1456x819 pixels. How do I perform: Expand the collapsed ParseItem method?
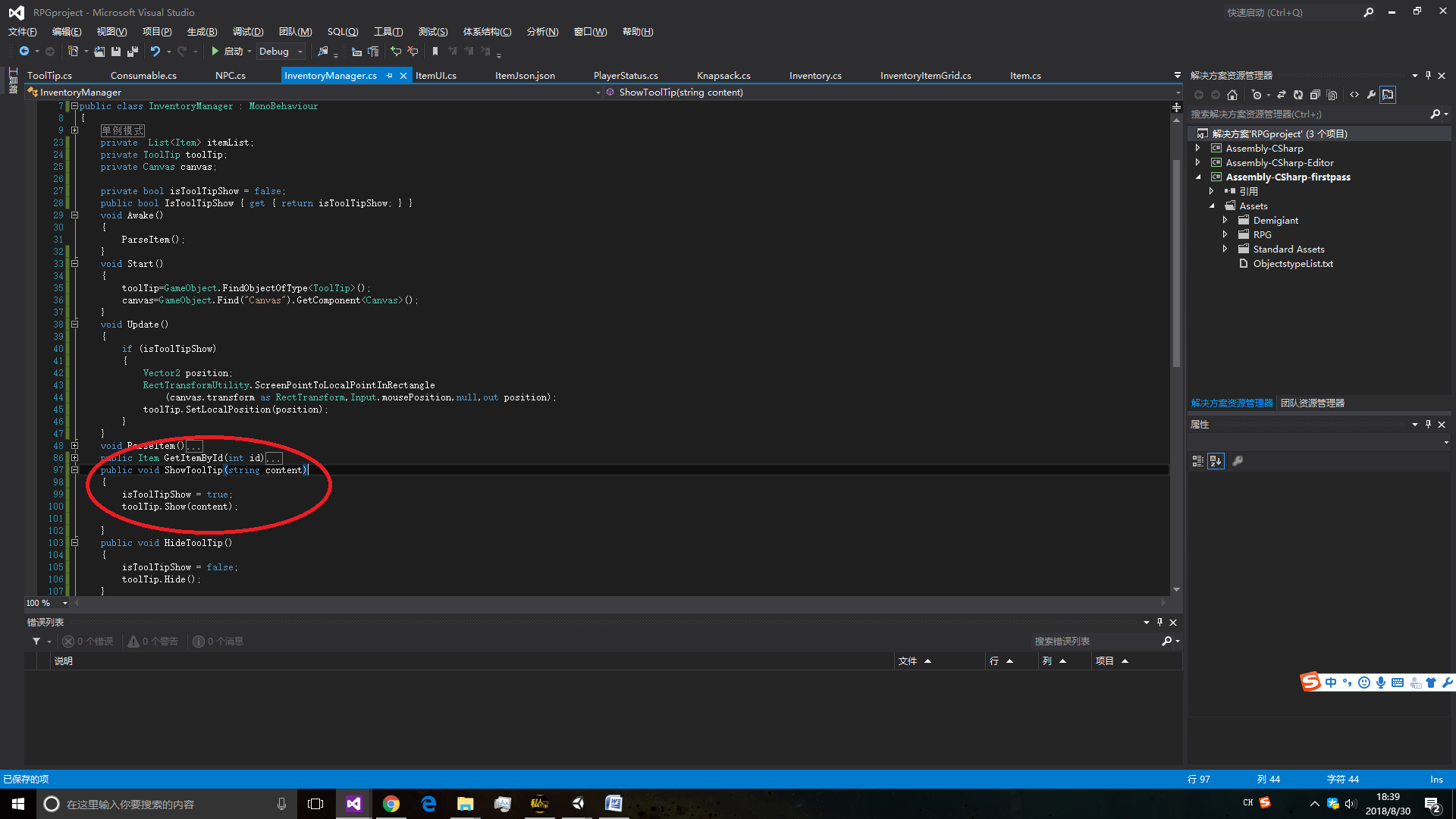tap(74, 446)
